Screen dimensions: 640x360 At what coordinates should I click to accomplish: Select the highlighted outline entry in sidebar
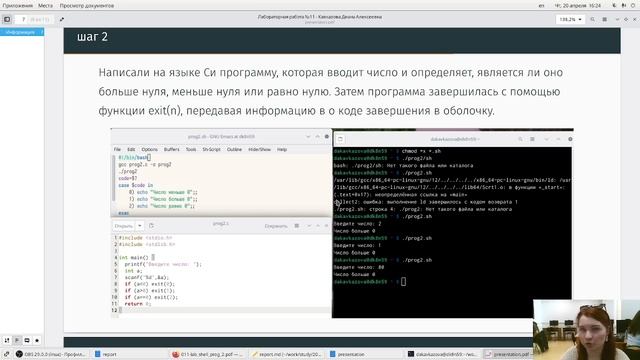pos(22,32)
